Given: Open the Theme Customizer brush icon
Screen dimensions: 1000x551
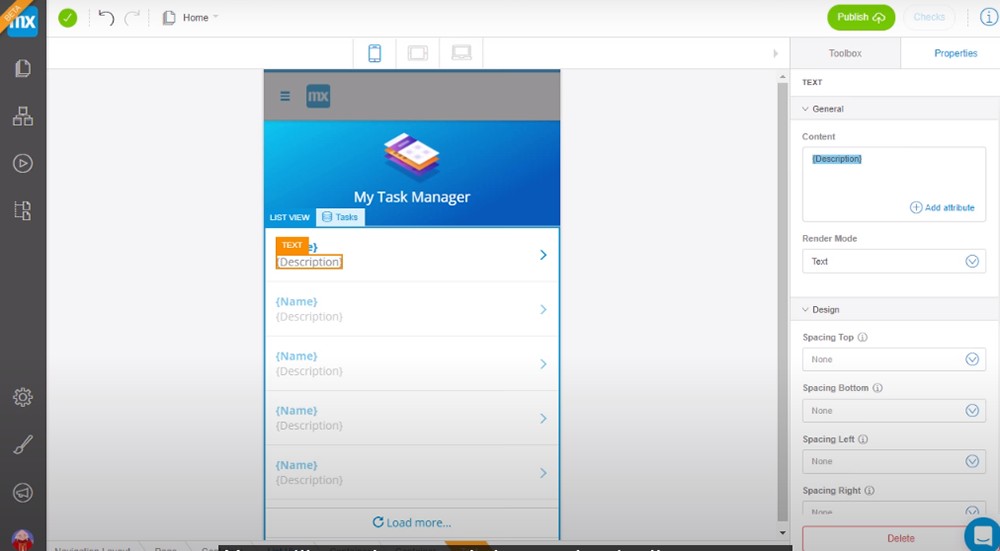Looking at the screenshot, I should point(22,445).
